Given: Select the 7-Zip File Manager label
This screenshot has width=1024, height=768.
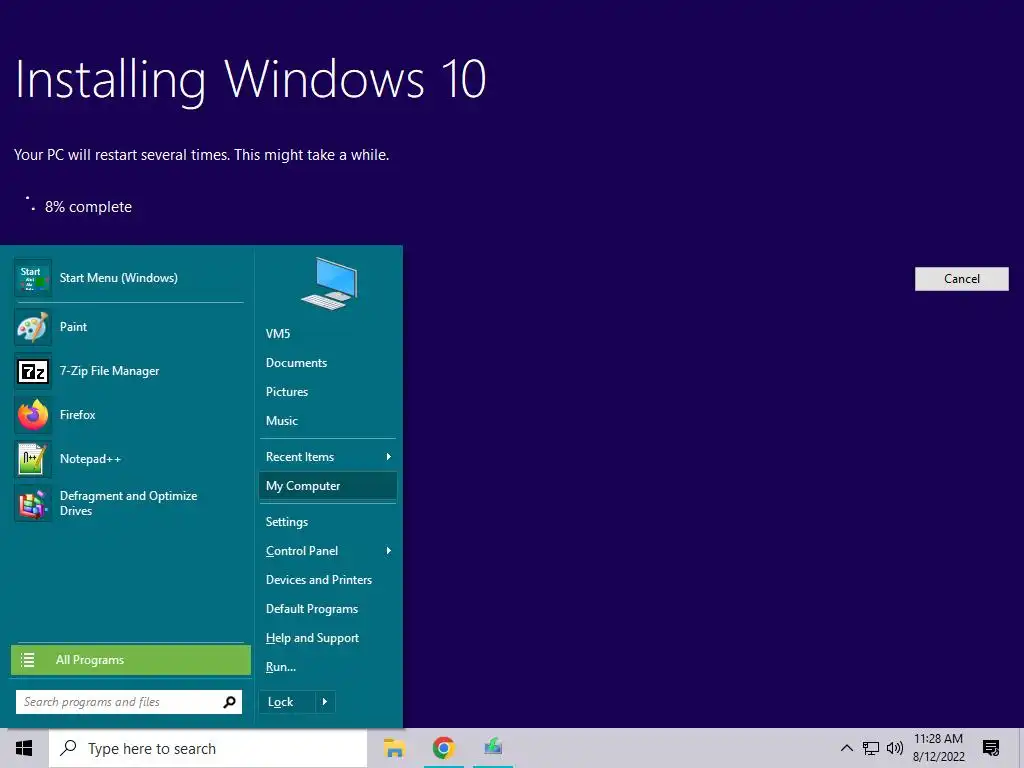Looking at the screenshot, I should pyautogui.click(x=109, y=371).
